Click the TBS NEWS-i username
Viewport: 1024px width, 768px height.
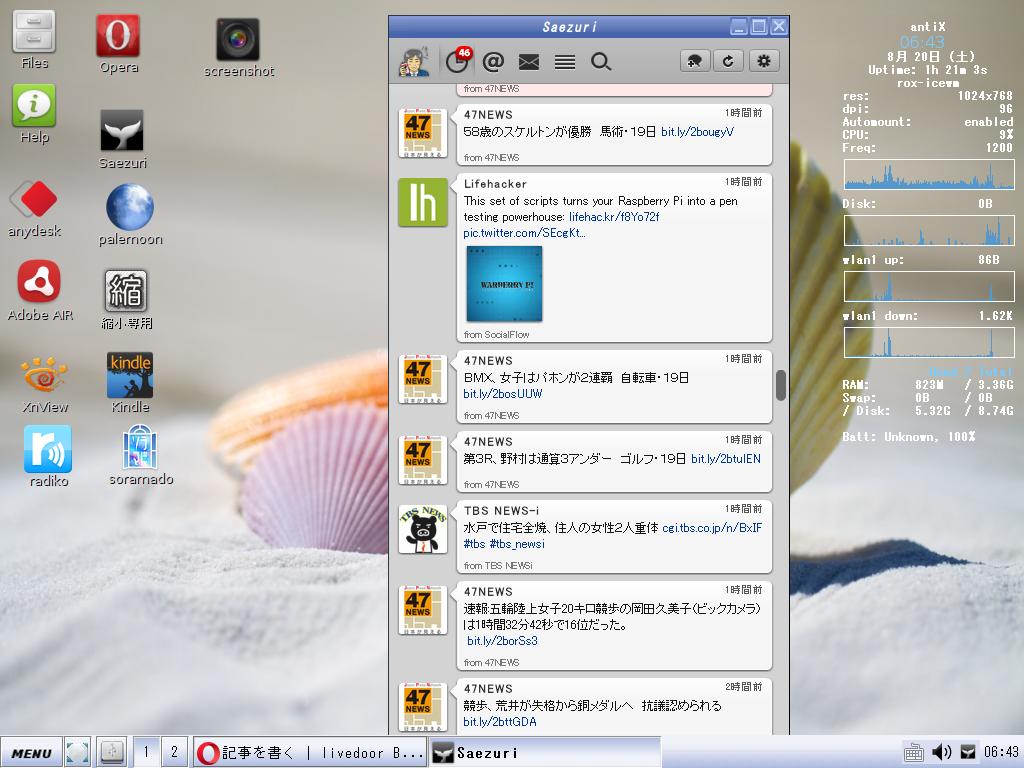pyautogui.click(x=501, y=511)
